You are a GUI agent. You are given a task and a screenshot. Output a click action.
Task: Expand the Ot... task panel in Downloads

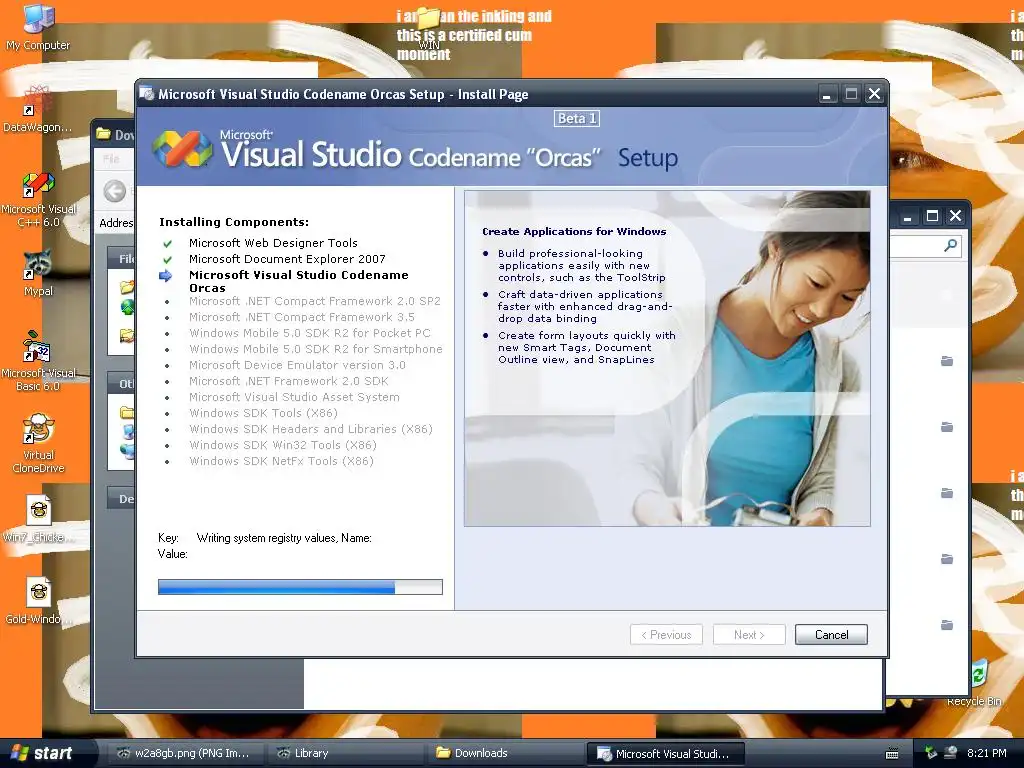pos(121,383)
